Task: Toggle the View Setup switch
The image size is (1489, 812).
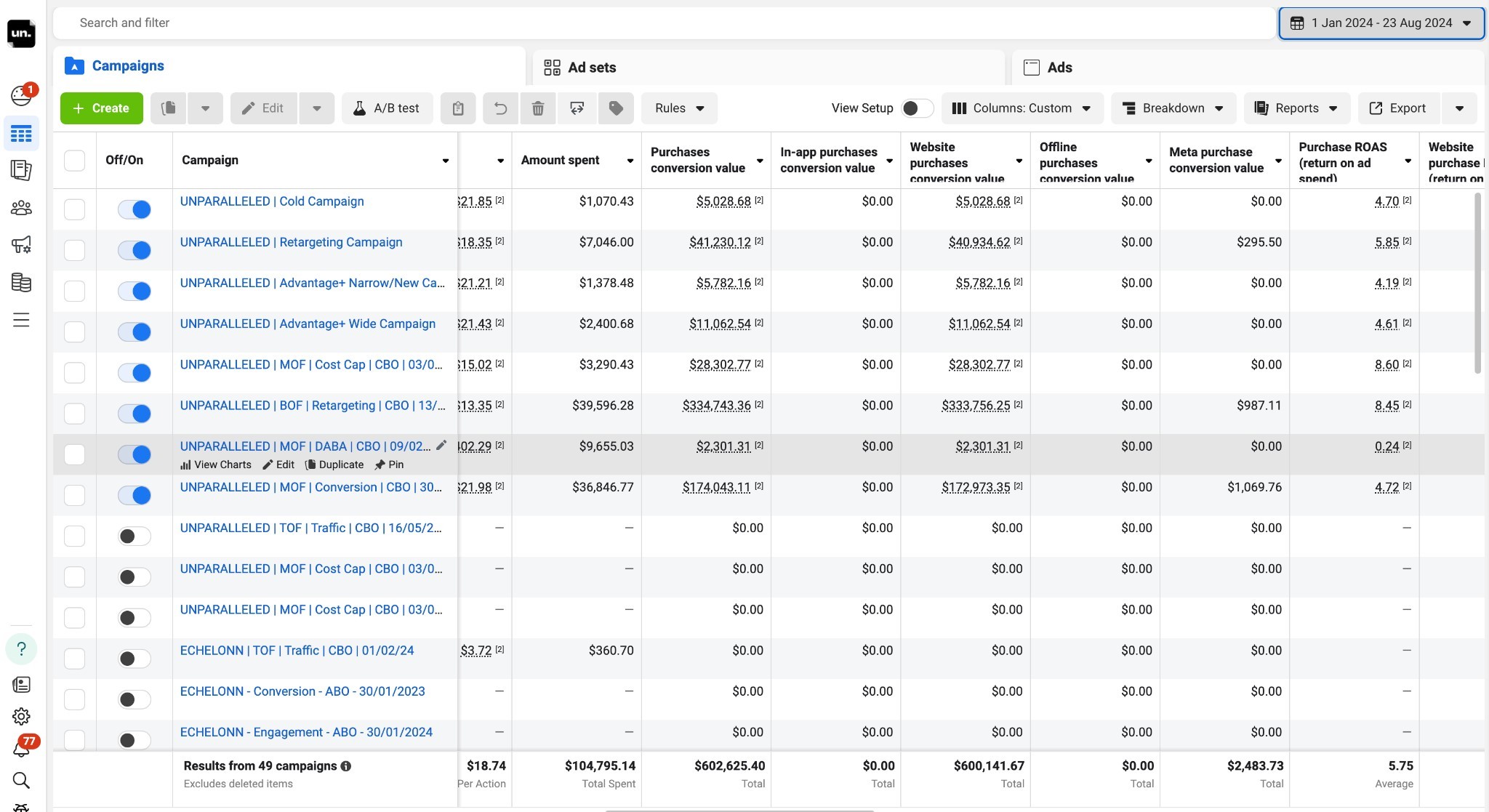Action: [916, 108]
